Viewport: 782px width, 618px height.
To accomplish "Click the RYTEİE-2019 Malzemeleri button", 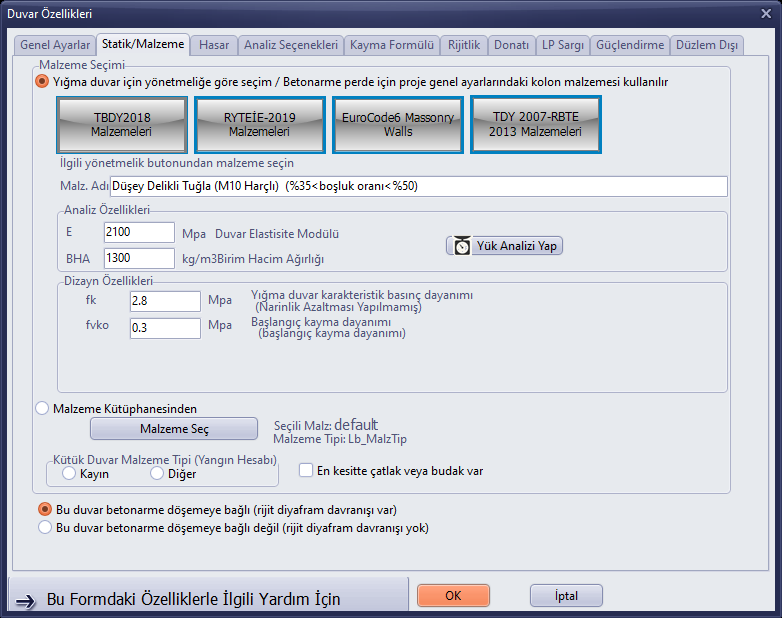I will coord(259,125).
